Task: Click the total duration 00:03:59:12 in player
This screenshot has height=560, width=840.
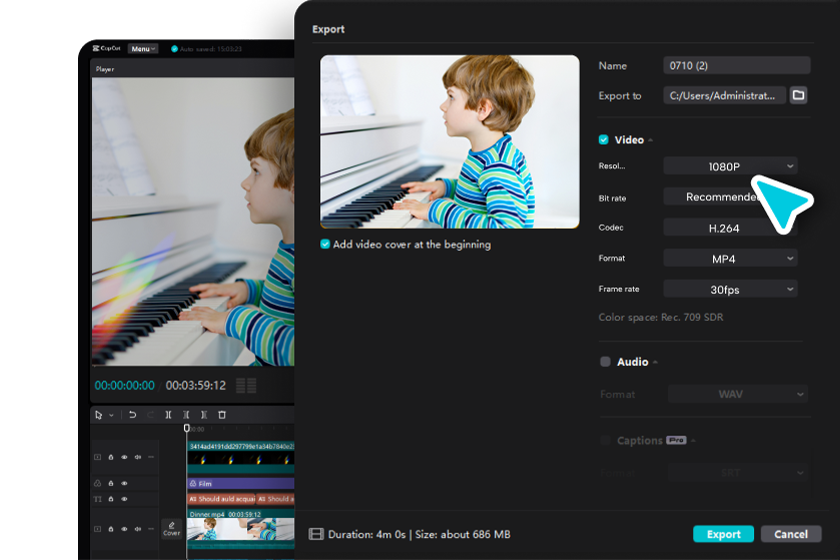Action: pos(196,385)
